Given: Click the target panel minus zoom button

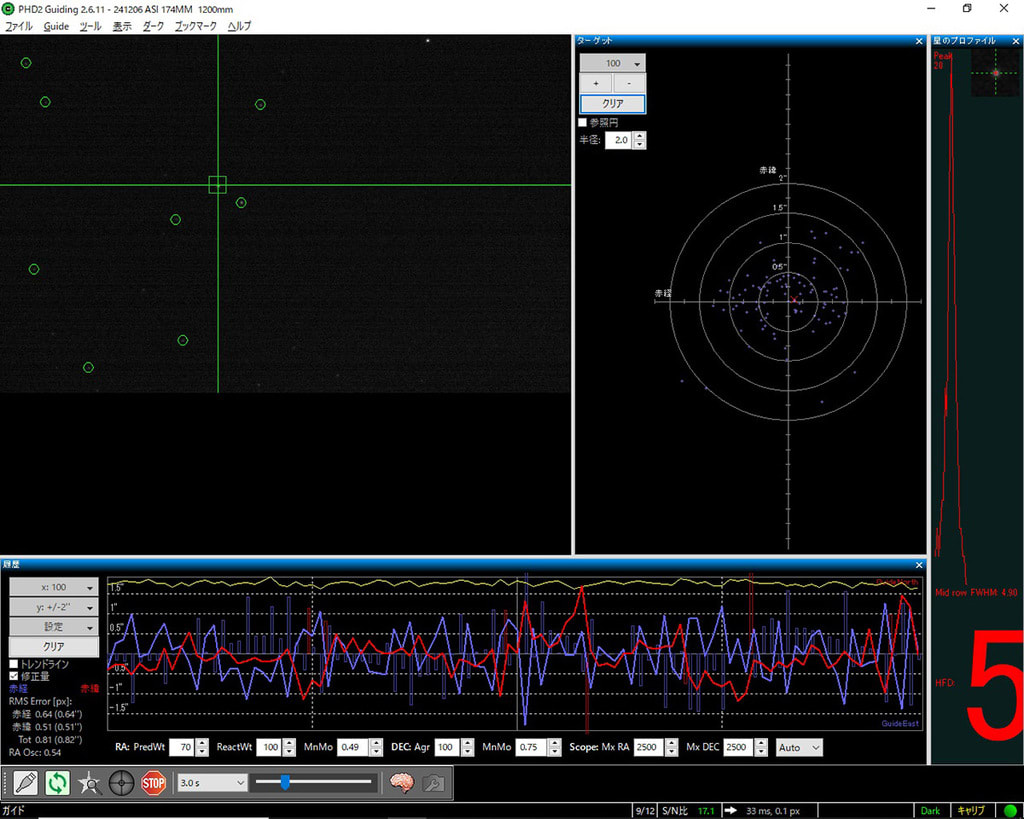Looking at the screenshot, I should click(629, 83).
